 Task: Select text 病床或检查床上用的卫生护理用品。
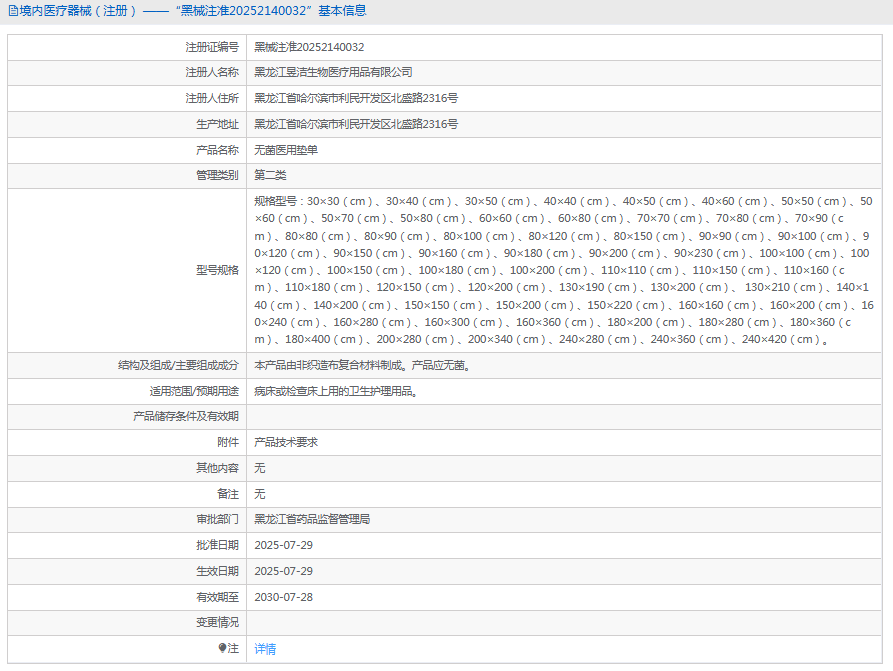tap(337, 391)
